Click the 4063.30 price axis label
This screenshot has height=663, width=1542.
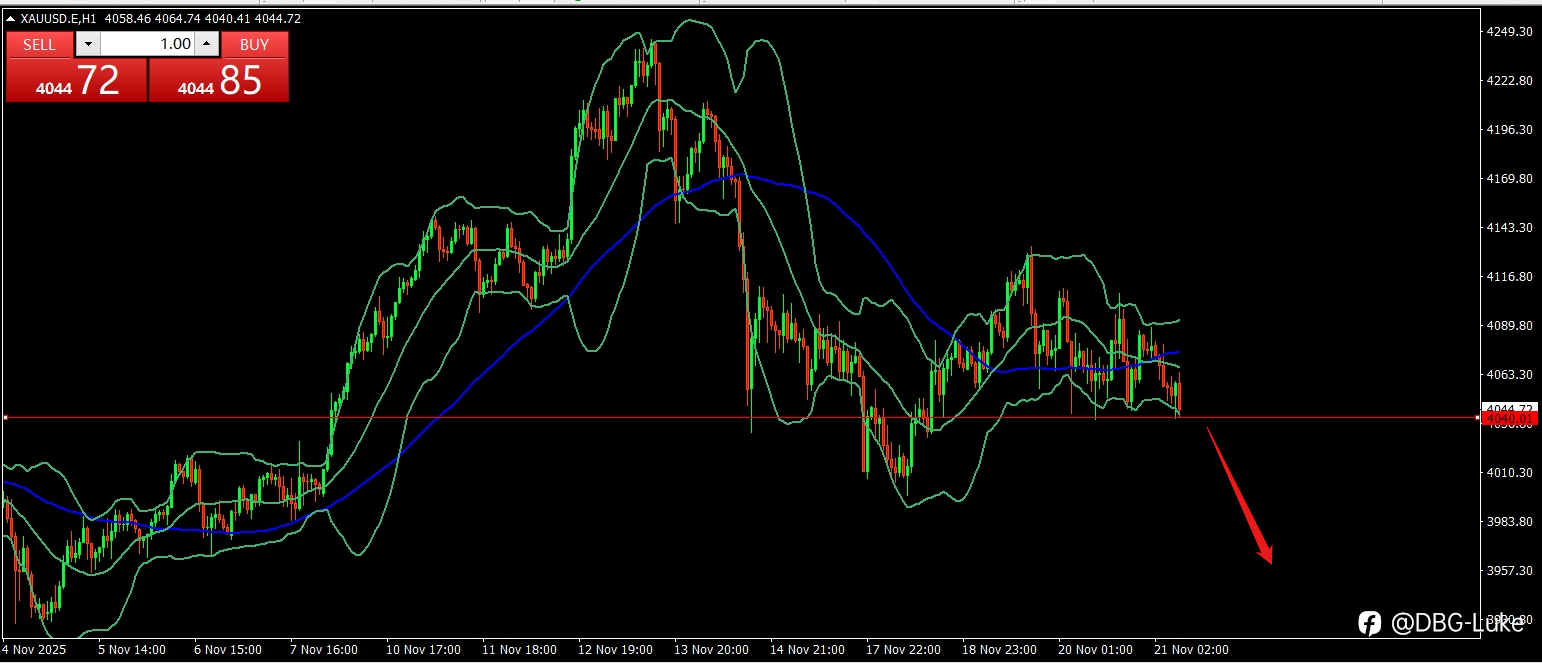(1510, 375)
